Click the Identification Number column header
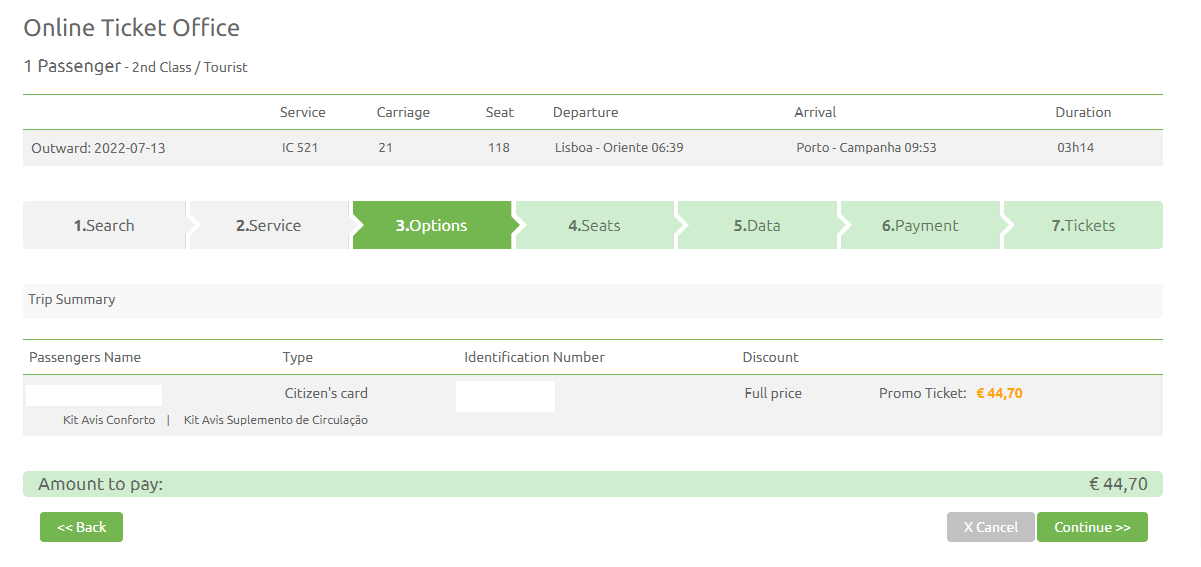 point(534,357)
